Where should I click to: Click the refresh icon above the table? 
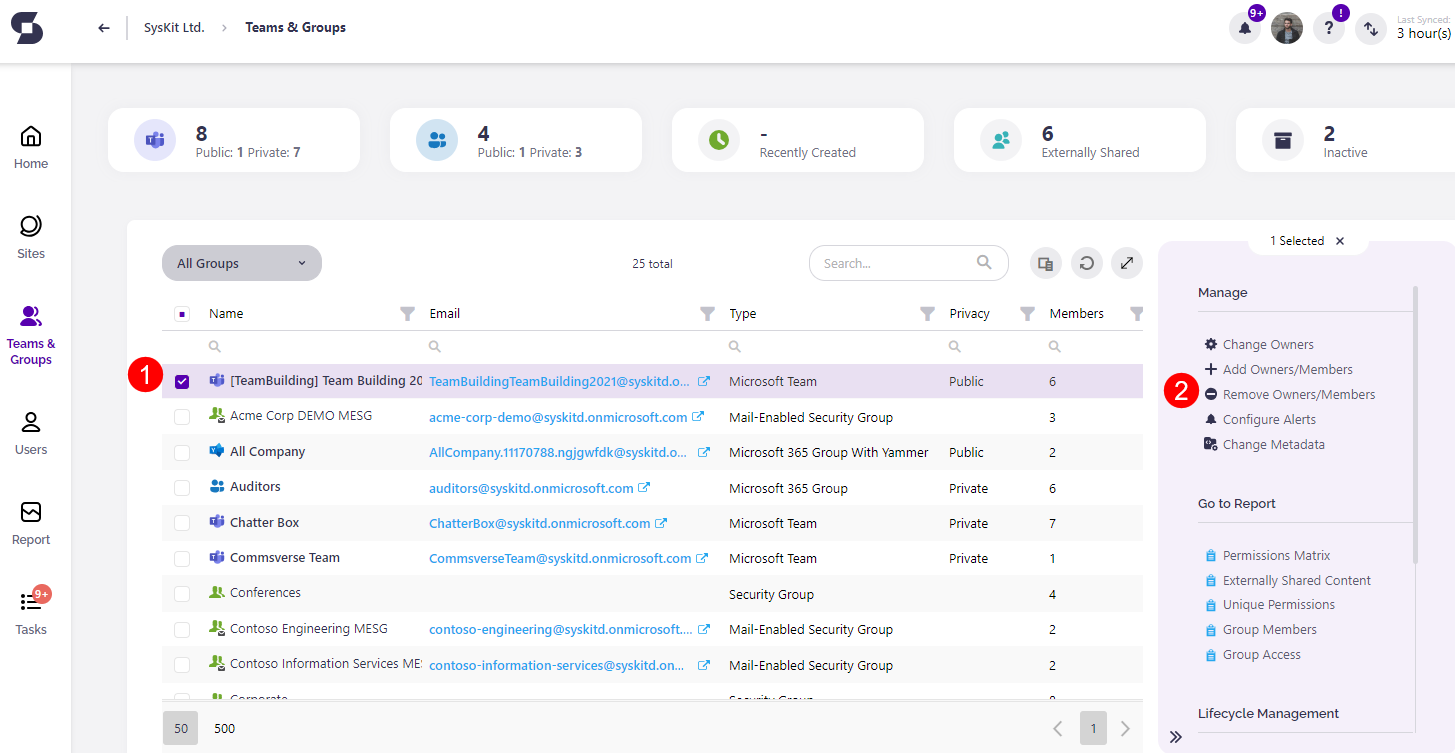[1086, 264]
